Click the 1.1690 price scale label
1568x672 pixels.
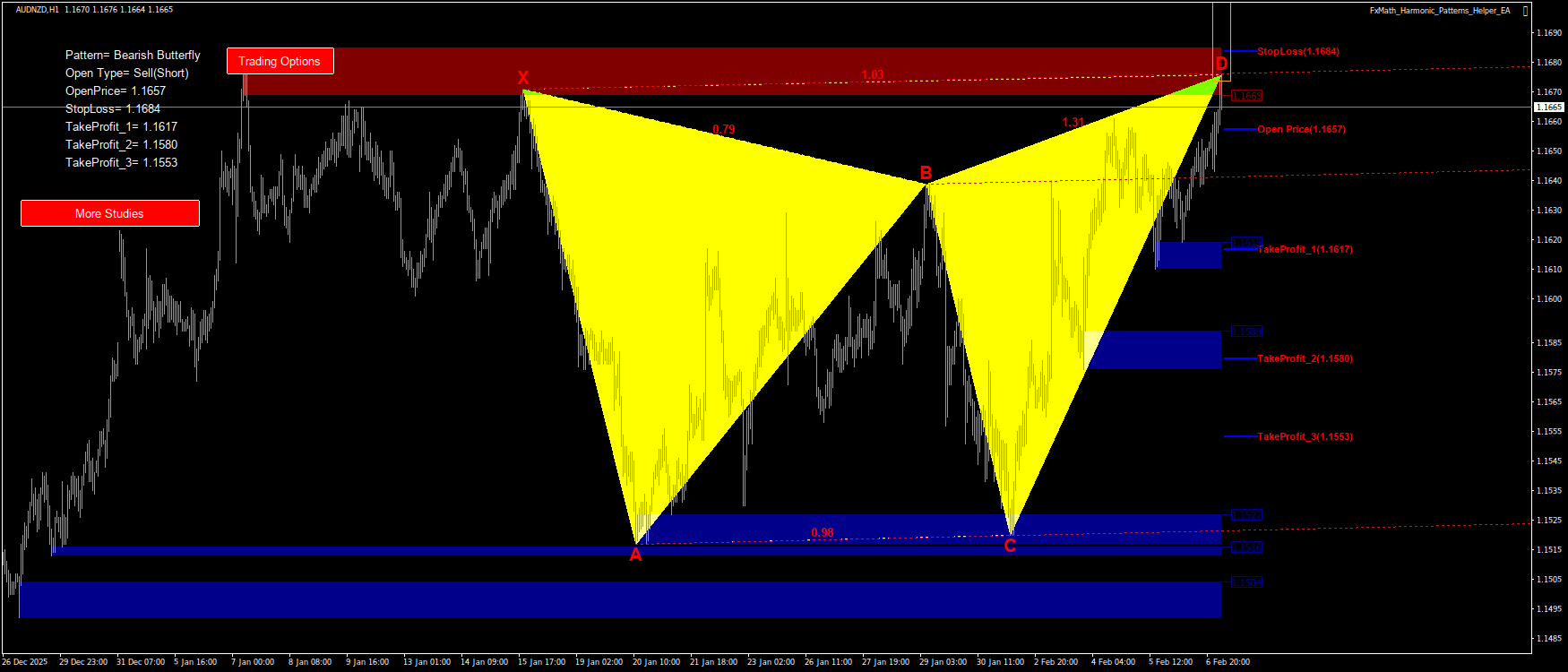[x=1549, y=33]
